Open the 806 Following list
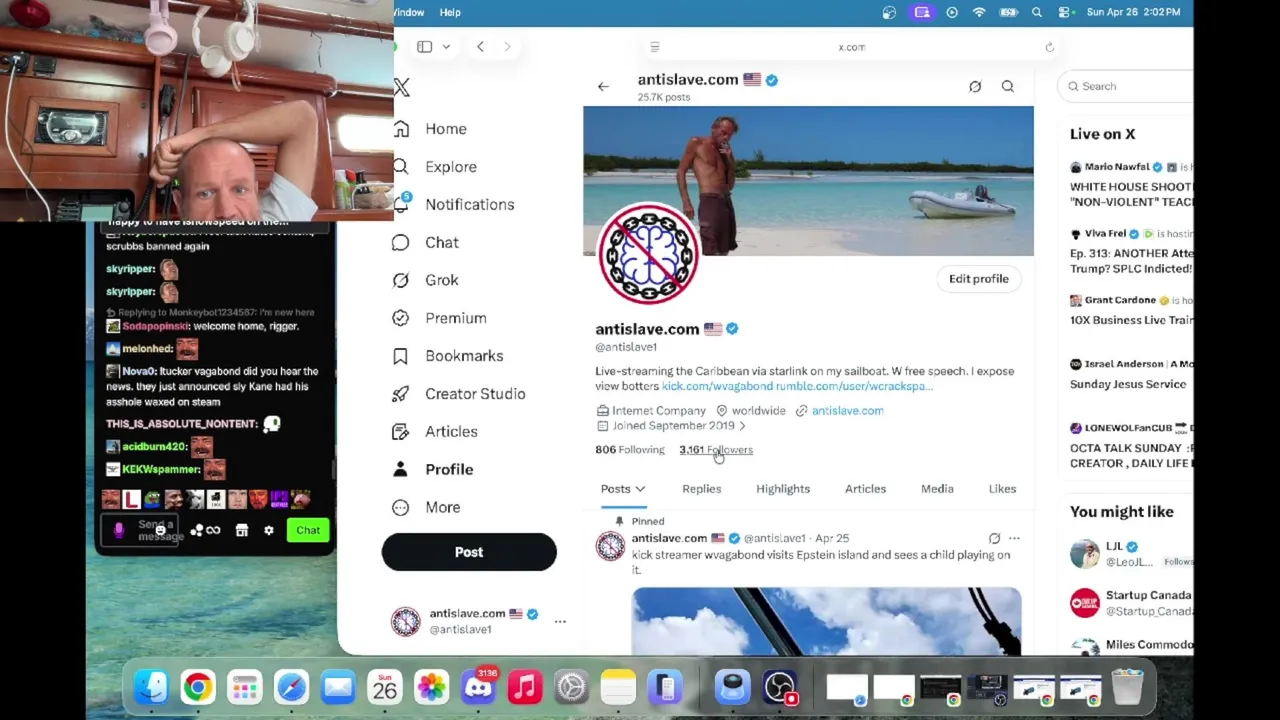 click(x=630, y=450)
